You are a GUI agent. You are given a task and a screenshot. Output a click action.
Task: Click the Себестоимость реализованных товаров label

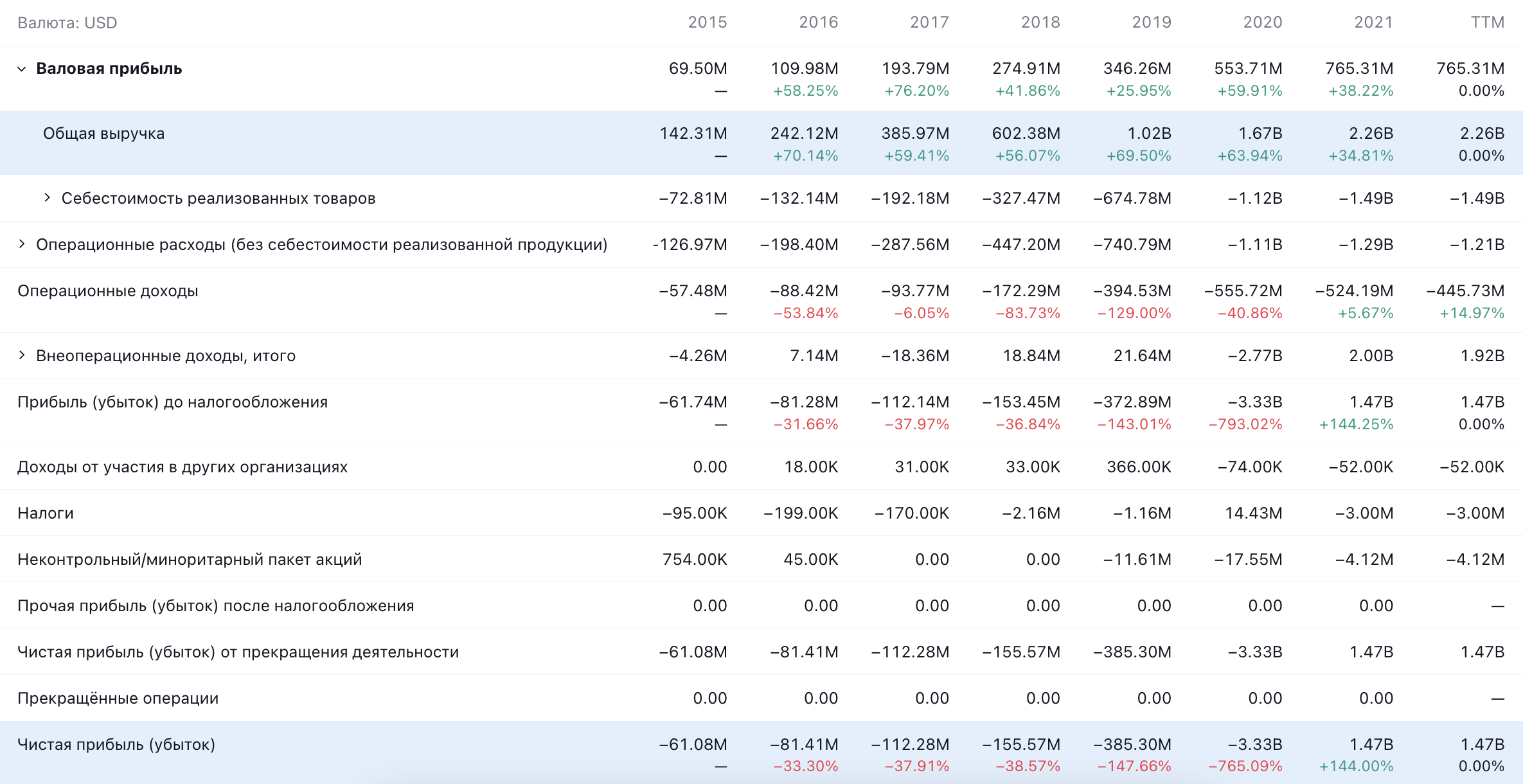pyautogui.click(x=218, y=199)
